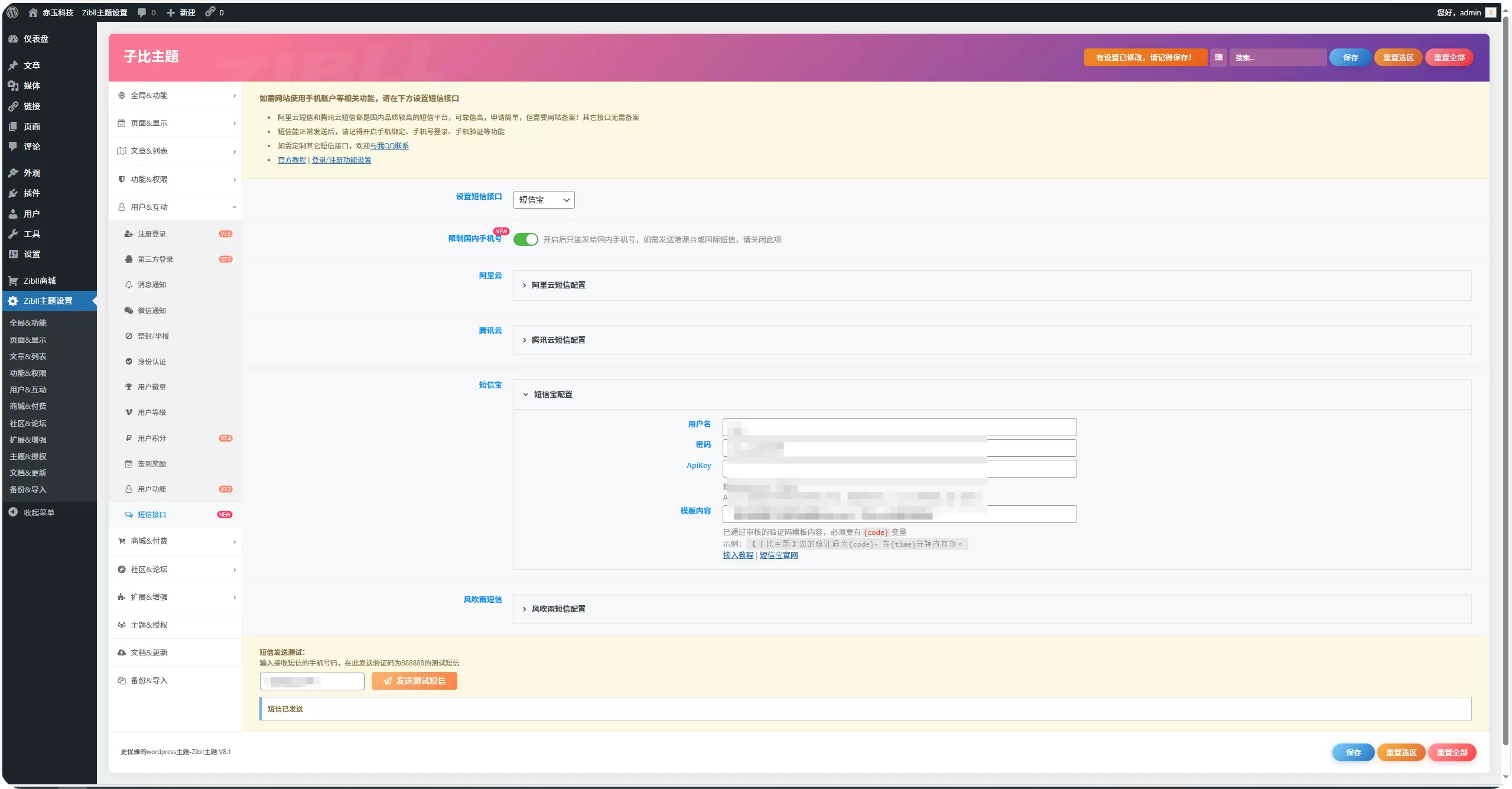
Task: Open the 设置短信接口 dropdown
Action: point(544,200)
